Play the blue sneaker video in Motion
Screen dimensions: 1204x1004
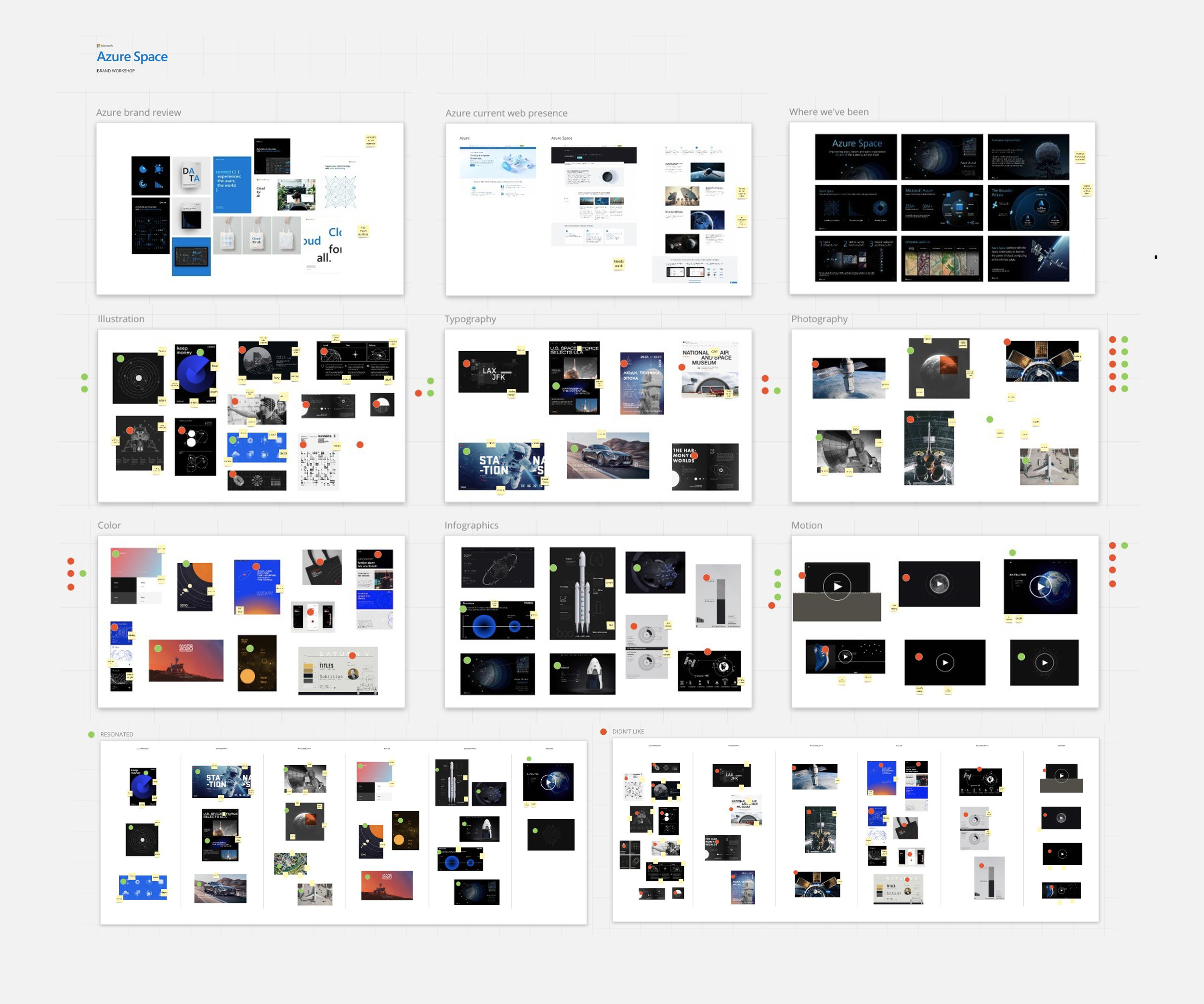845,657
